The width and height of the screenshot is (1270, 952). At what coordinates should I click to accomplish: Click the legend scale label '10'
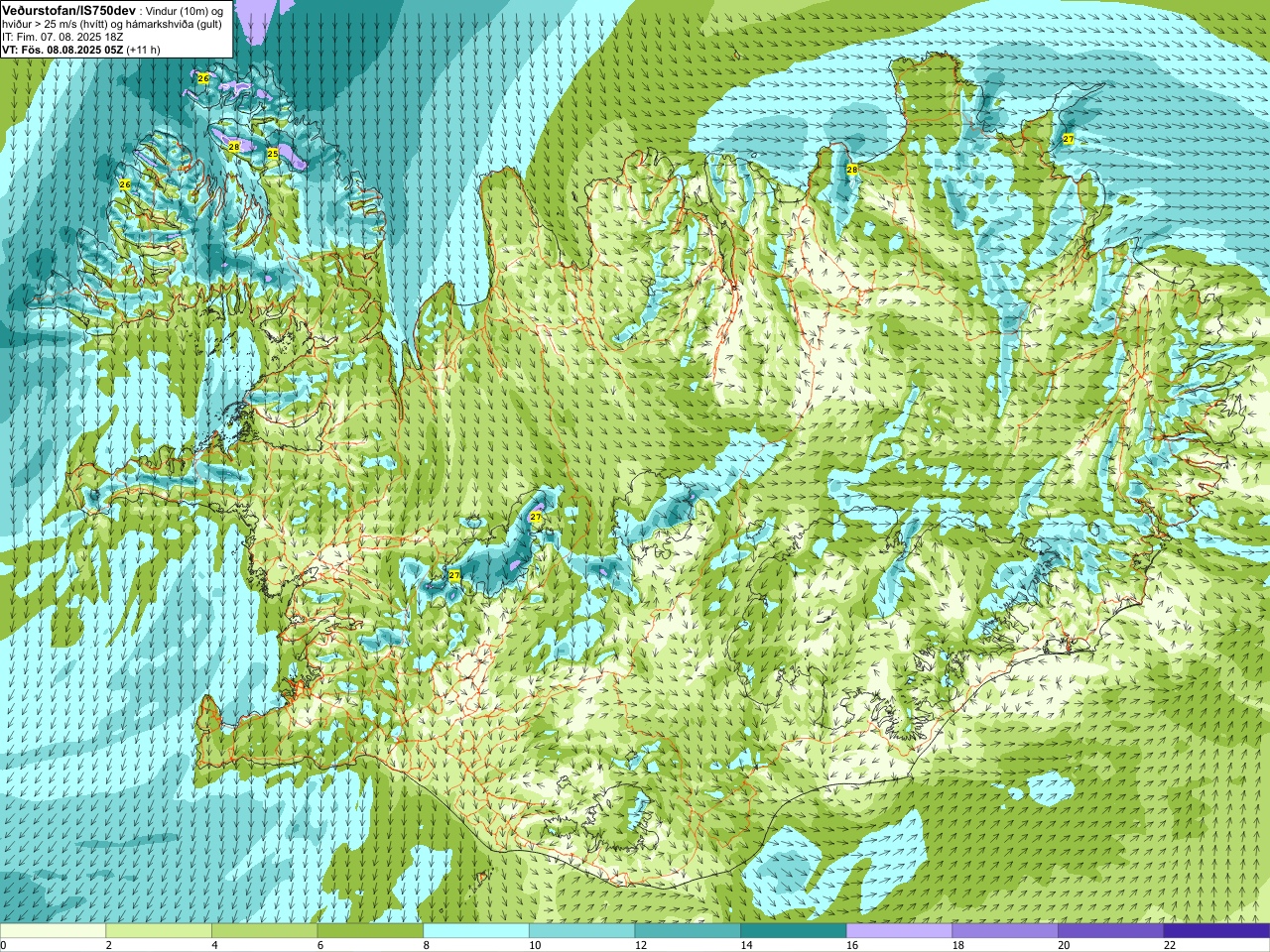[x=535, y=945]
